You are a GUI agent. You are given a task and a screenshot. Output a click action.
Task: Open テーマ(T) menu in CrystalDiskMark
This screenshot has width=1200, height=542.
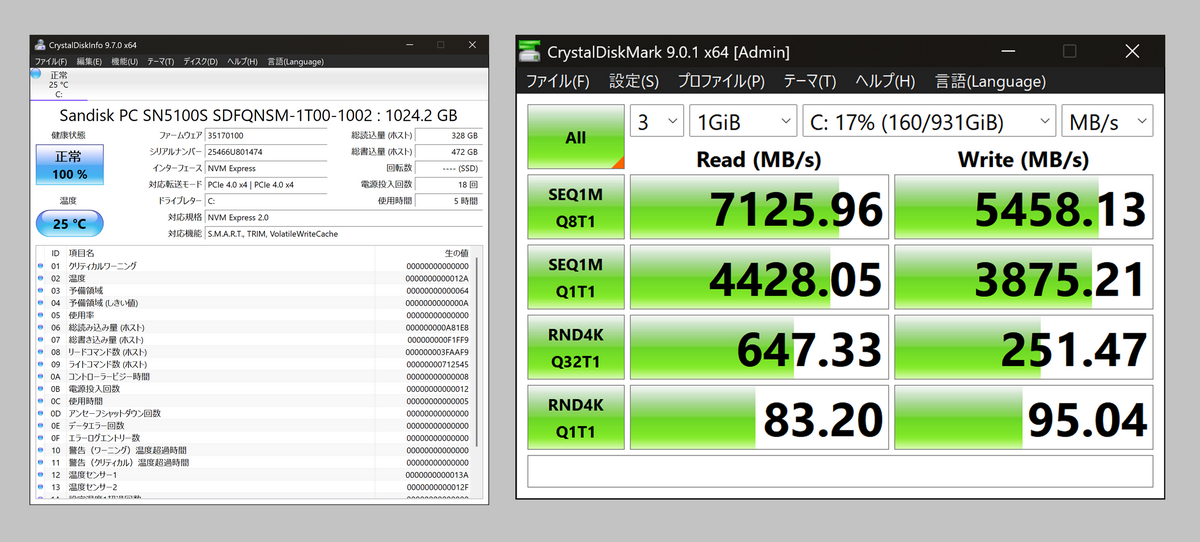809,81
